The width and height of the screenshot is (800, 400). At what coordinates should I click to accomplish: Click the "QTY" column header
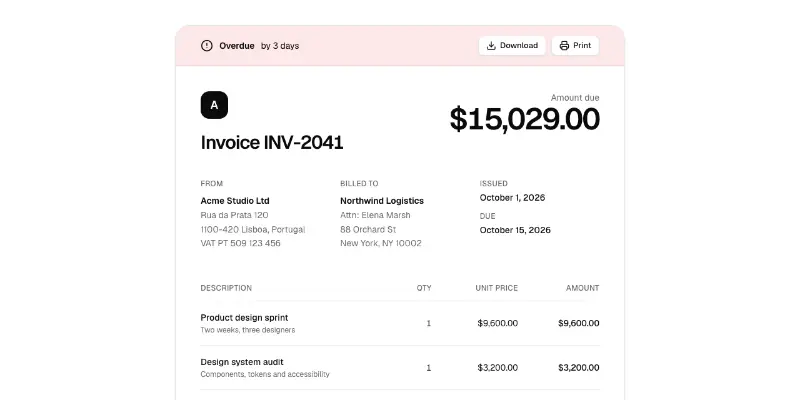(x=424, y=288)
